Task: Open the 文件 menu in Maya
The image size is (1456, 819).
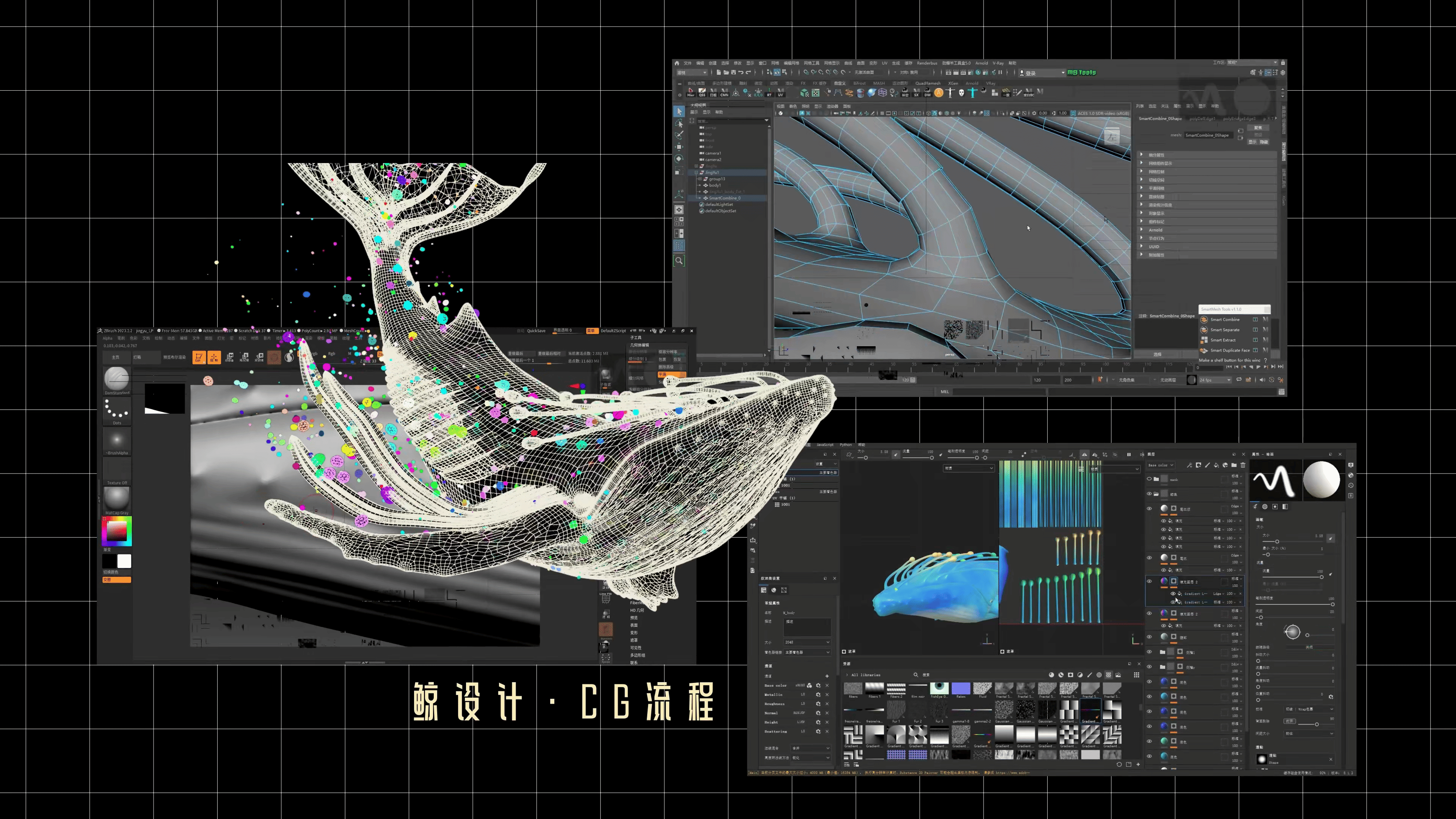Action: coord(687,63)
